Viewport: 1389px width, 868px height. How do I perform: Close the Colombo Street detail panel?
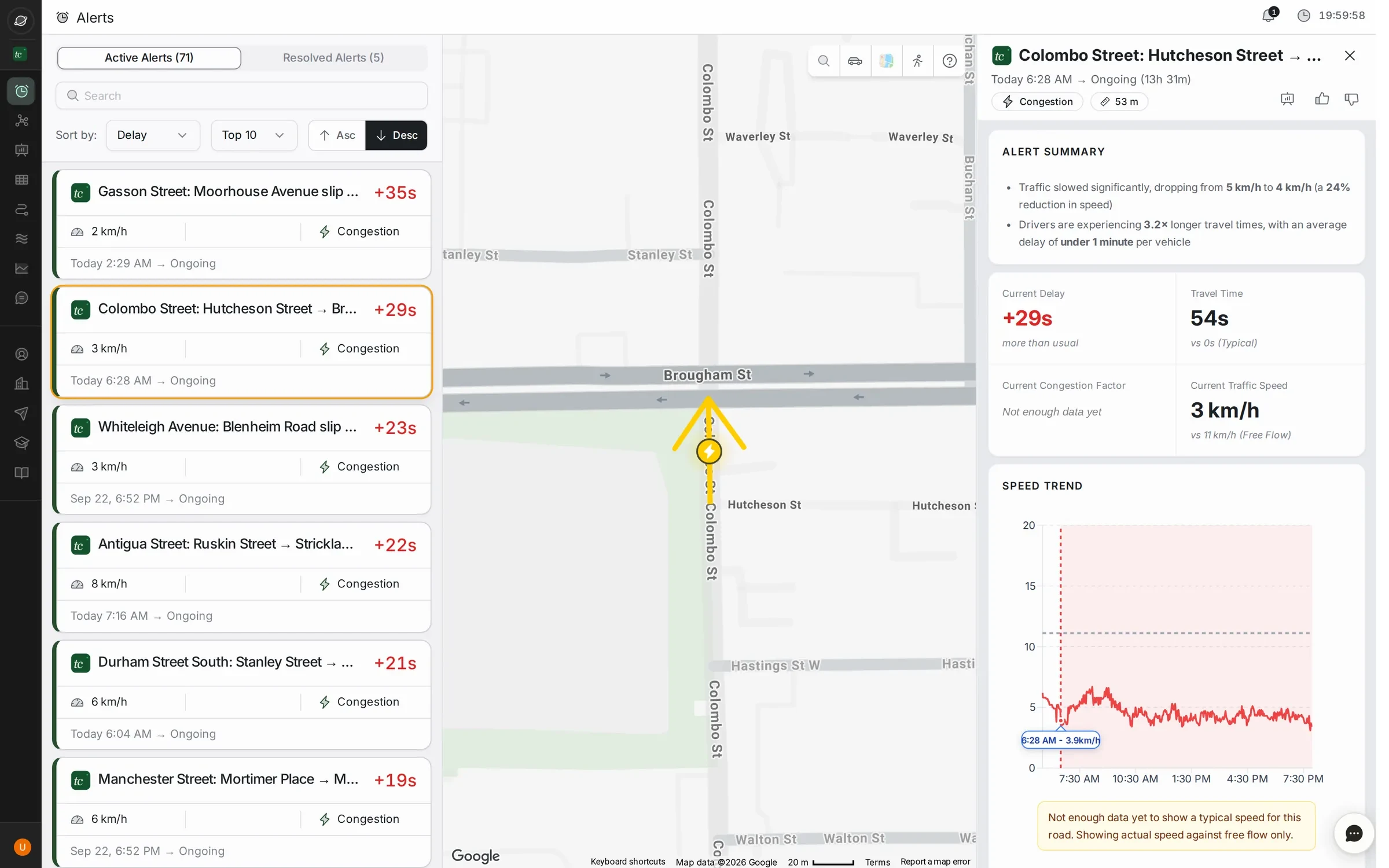(x=1350, y=56)
